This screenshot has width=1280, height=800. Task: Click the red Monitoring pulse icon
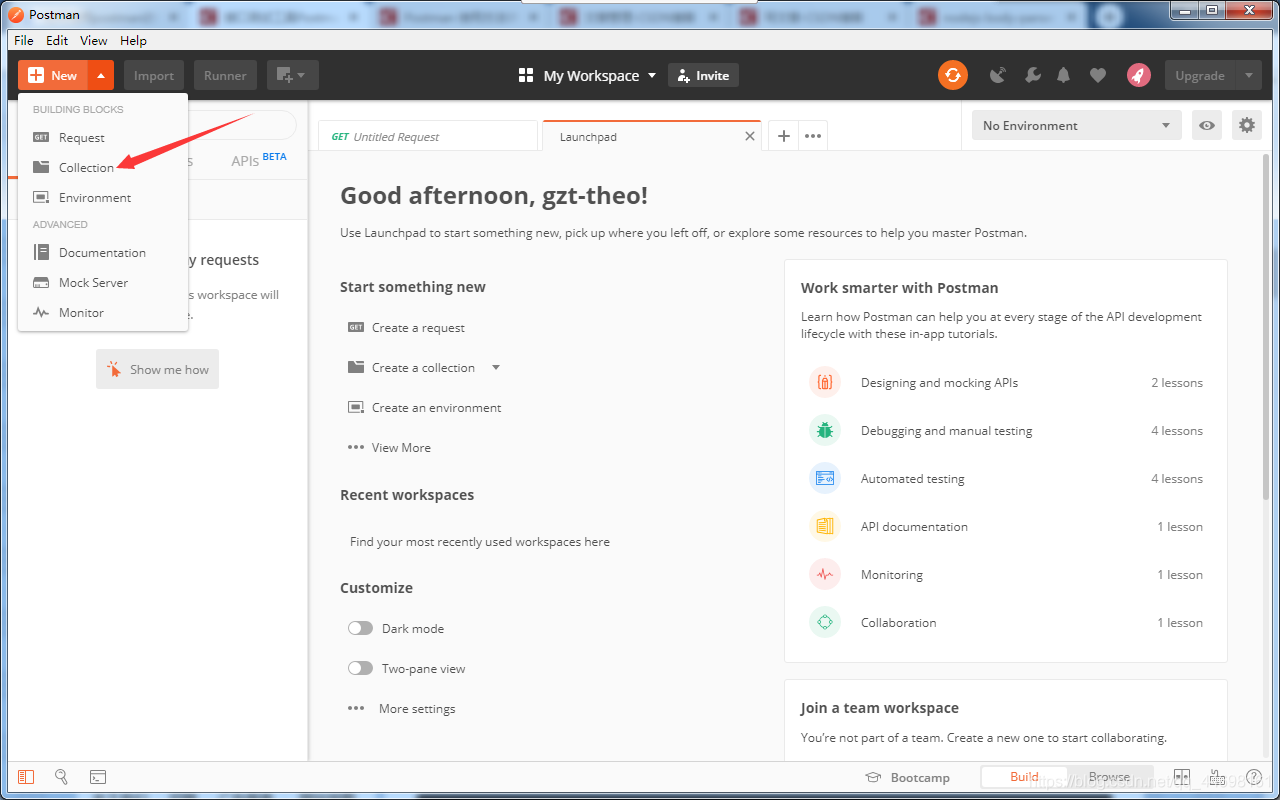(x=825, y=574)
